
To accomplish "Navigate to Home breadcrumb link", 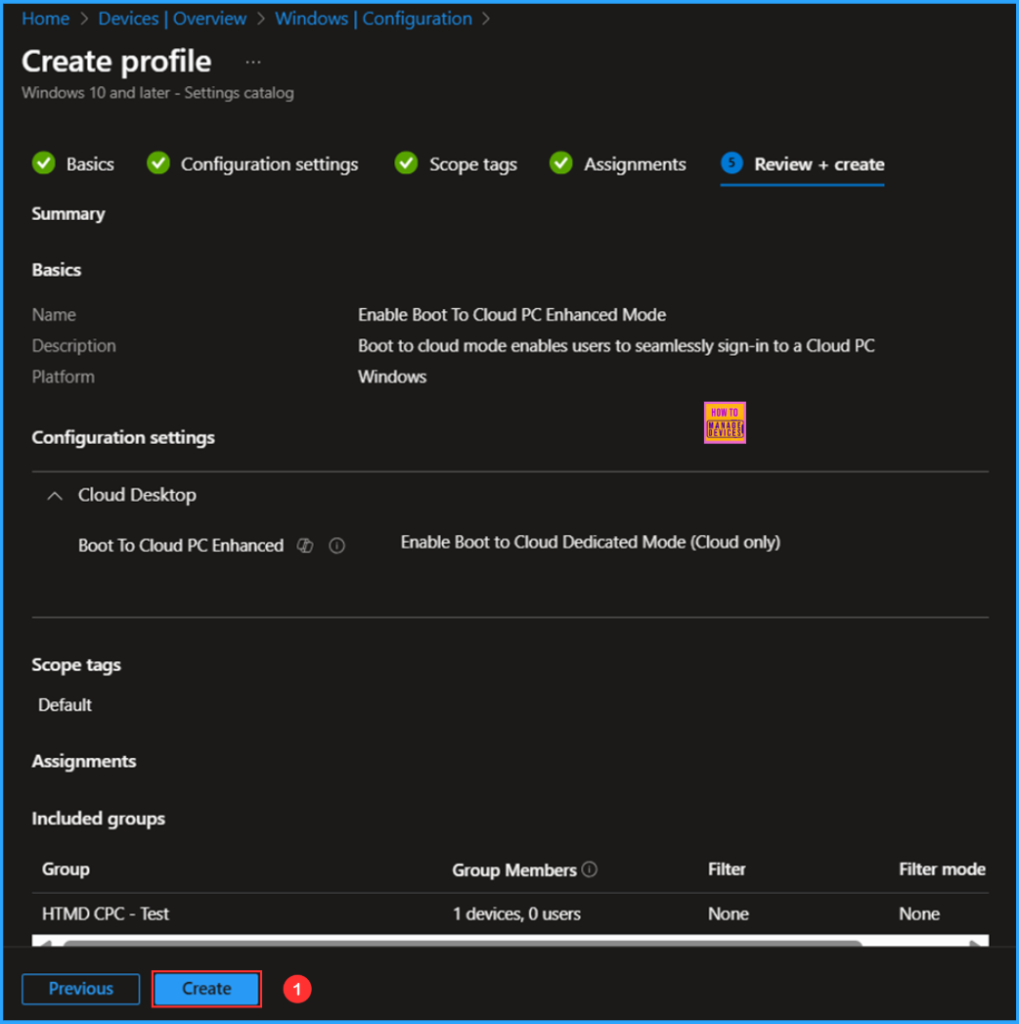I will (x=45, y=19).
